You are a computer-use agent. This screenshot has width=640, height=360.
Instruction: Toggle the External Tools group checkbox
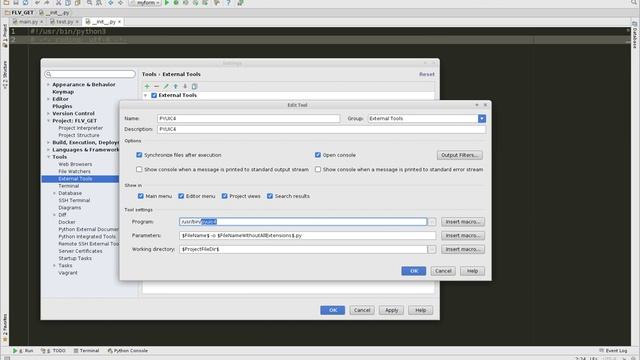pos(154,96)
